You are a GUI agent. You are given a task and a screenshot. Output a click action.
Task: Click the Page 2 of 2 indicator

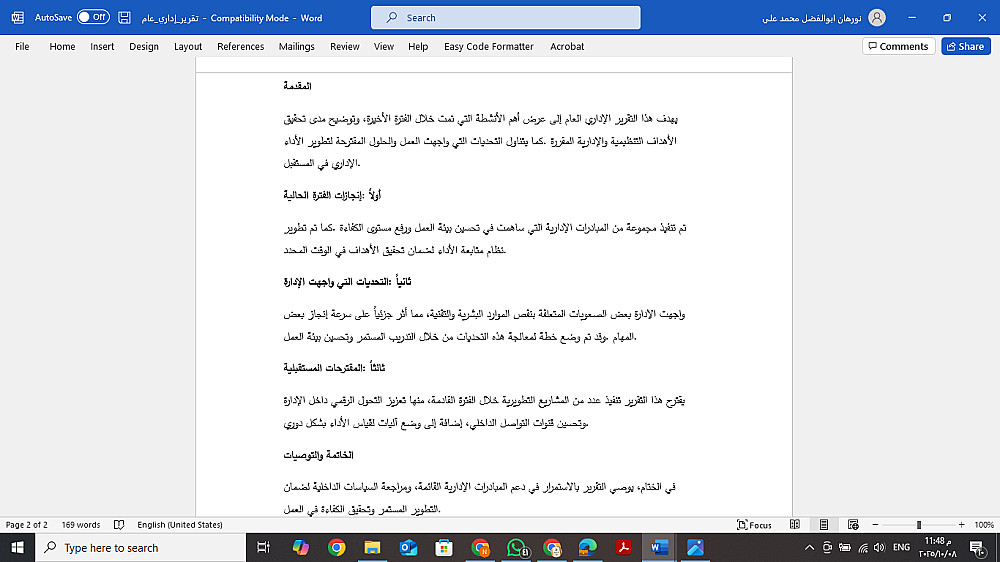click(27, 525)
